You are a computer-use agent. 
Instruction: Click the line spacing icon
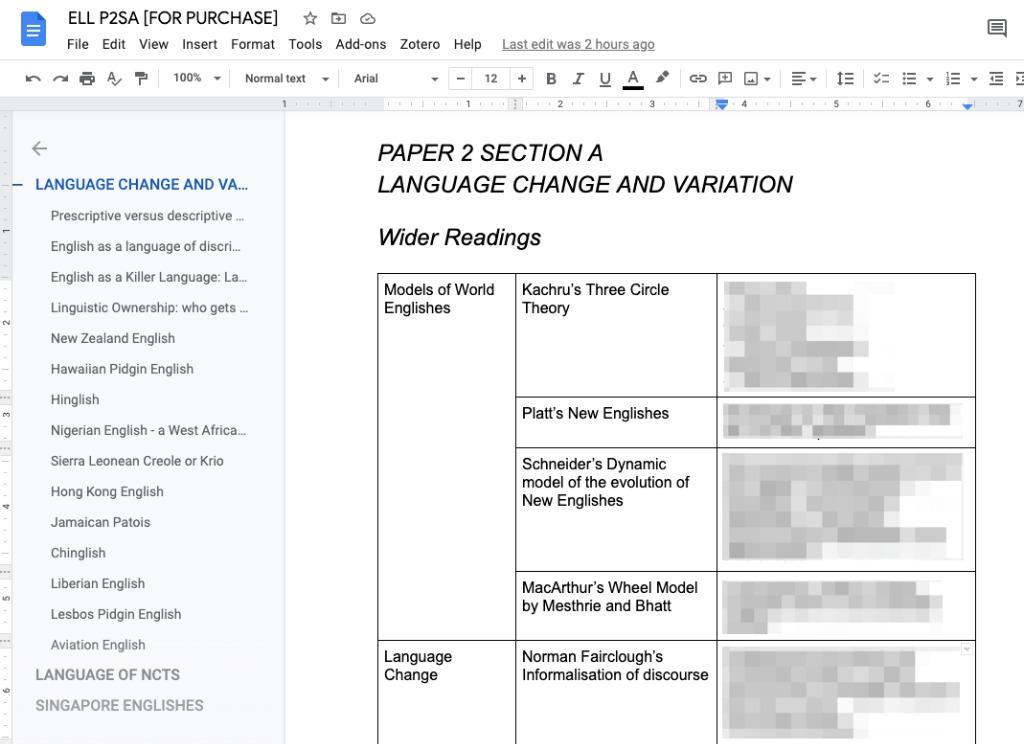(x=845, y=78)
